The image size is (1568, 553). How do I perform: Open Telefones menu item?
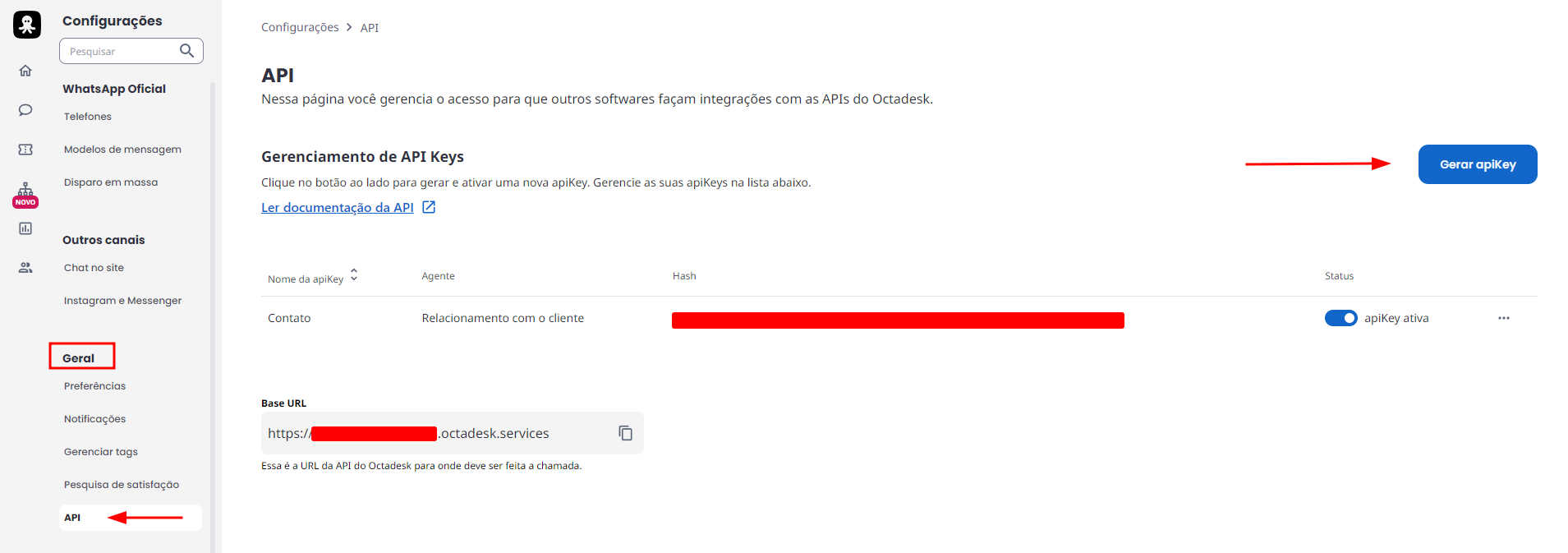88,117
